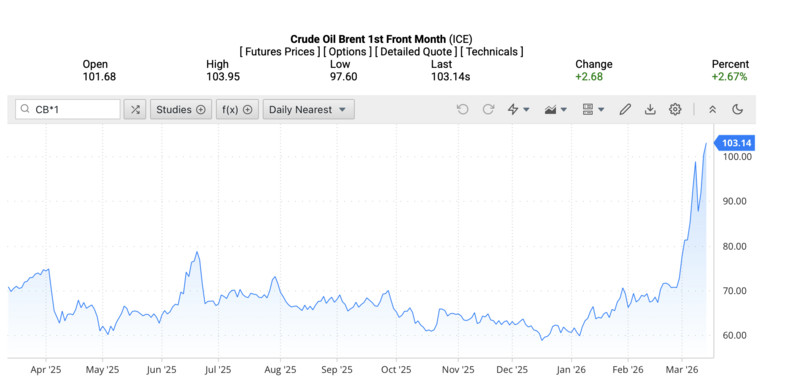Click the Crude Oil Brent 1st Front Month title
This screenshot has width=800, height=376.
tap(368, 39)
